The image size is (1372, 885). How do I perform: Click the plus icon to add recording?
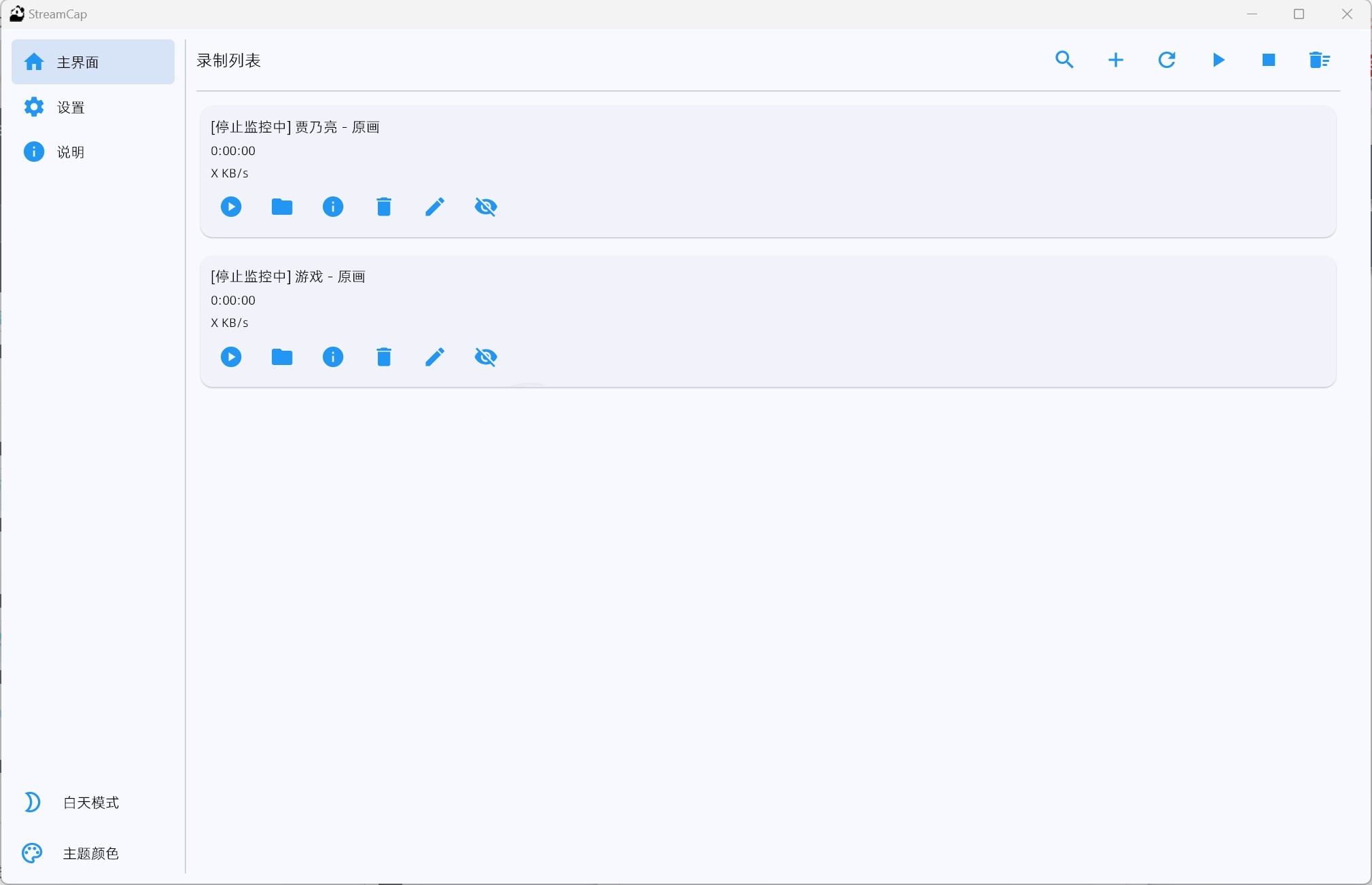pos(1115,60)
